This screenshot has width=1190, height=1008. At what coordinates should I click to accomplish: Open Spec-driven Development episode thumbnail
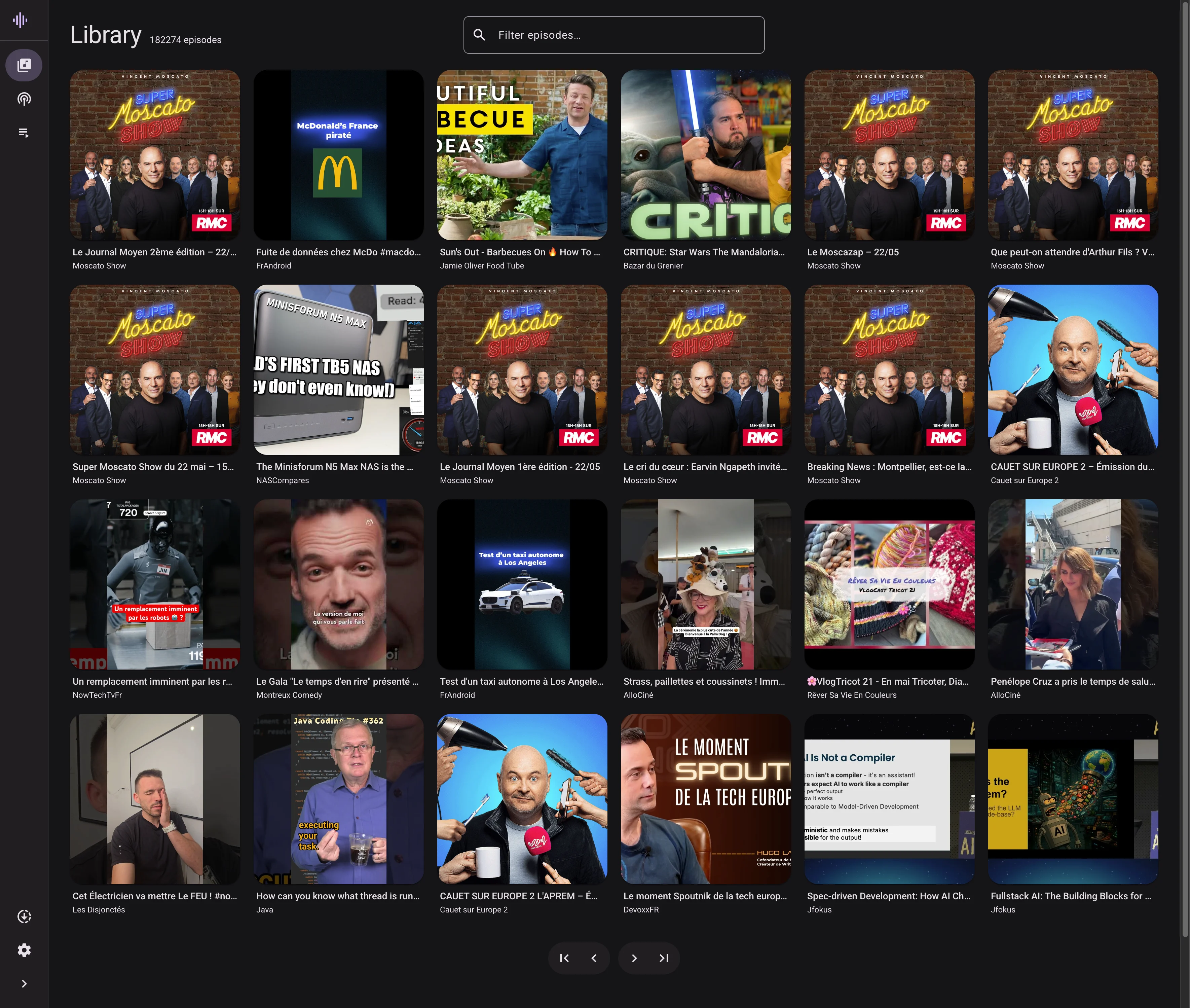pos(890,799)
